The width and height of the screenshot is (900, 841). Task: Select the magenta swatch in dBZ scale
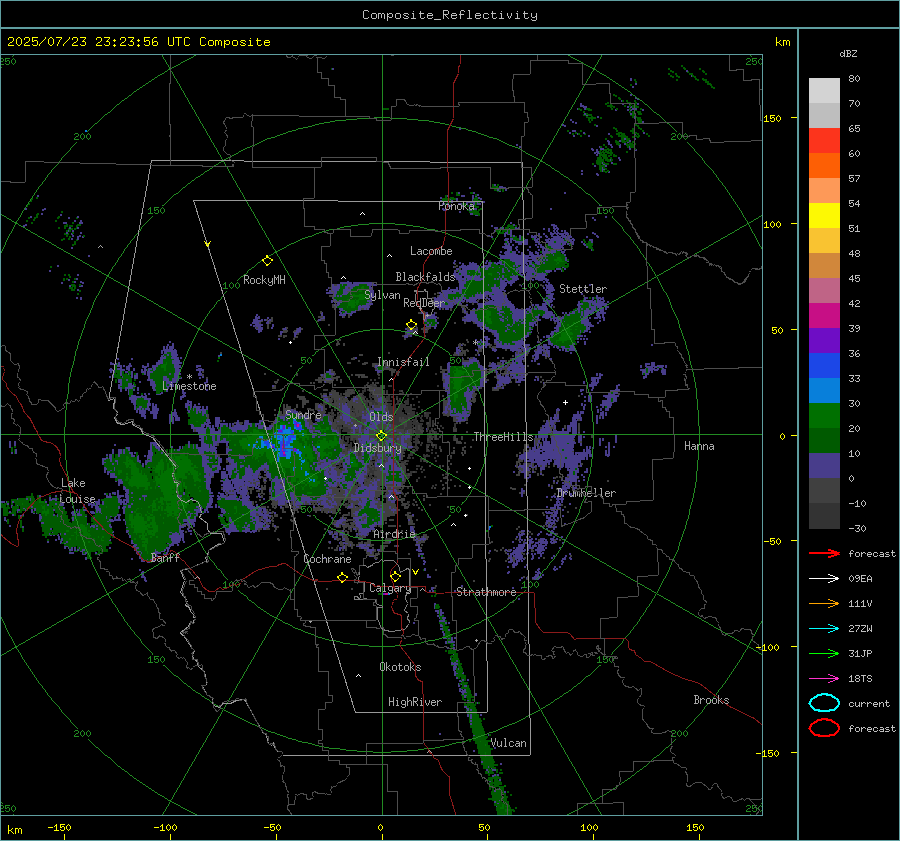pos(824,316)
